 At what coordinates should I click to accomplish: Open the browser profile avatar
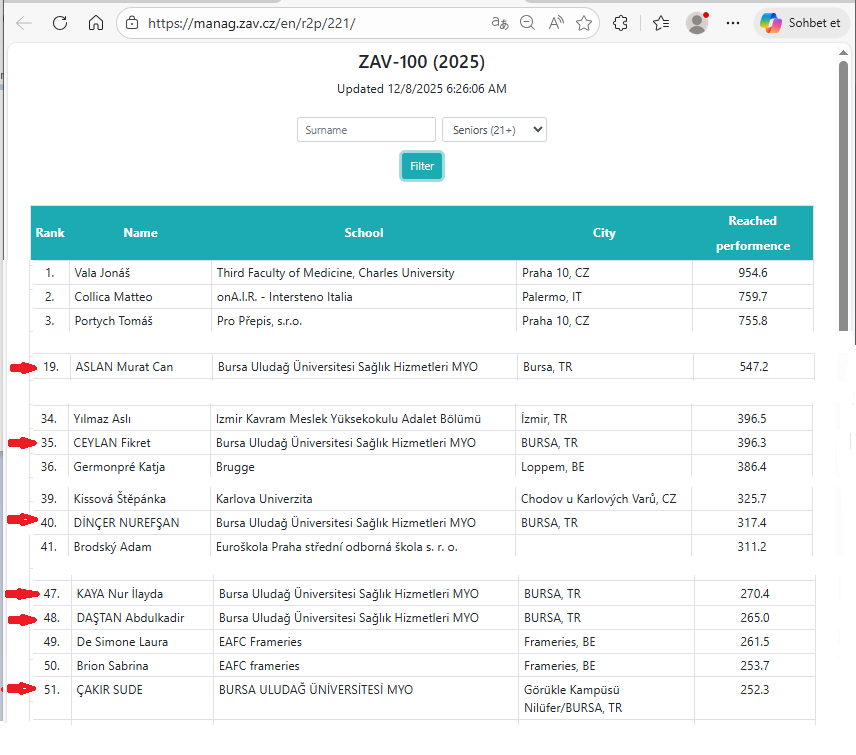pos(697,23)
